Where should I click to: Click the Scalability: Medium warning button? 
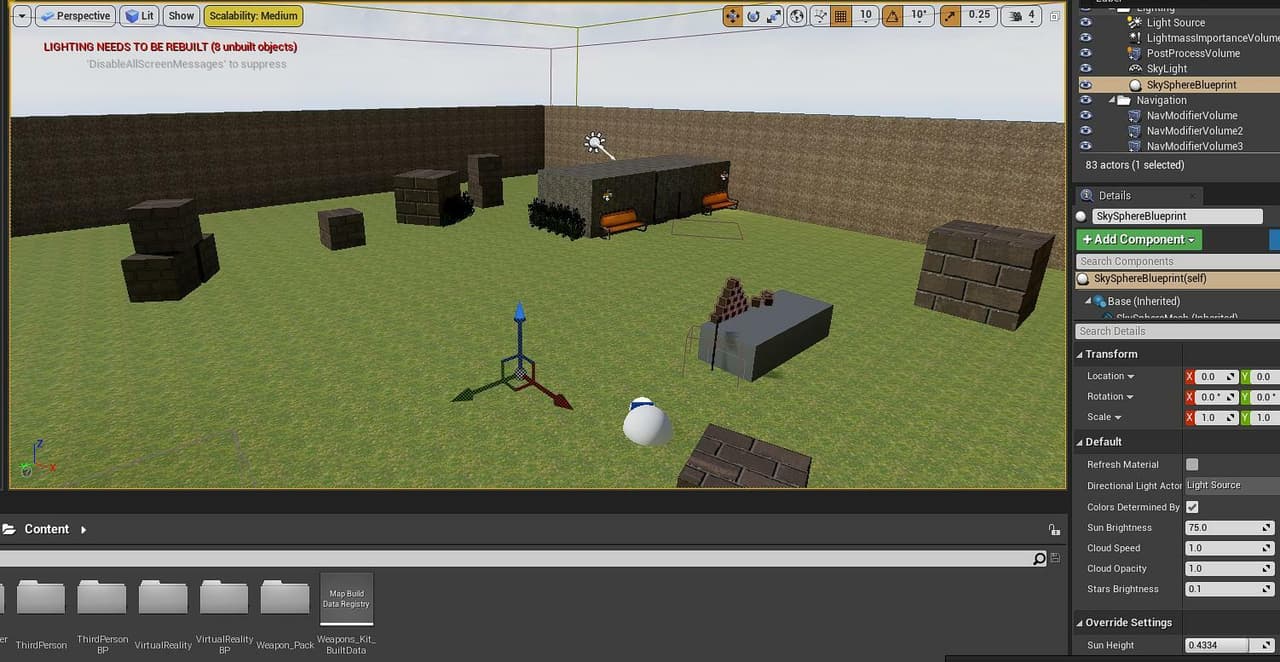coord(253,16)
